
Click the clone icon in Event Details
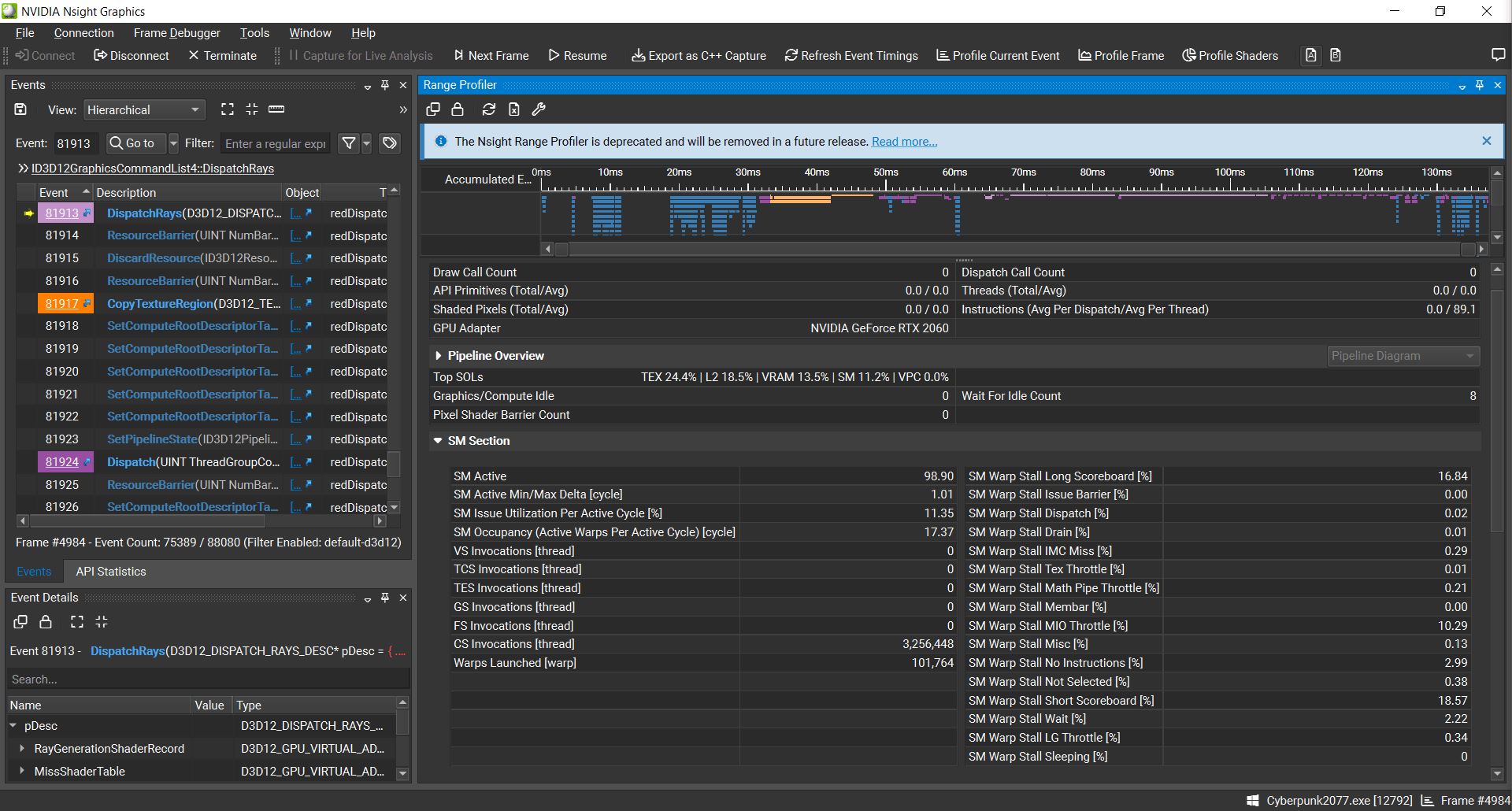(21, 622)
